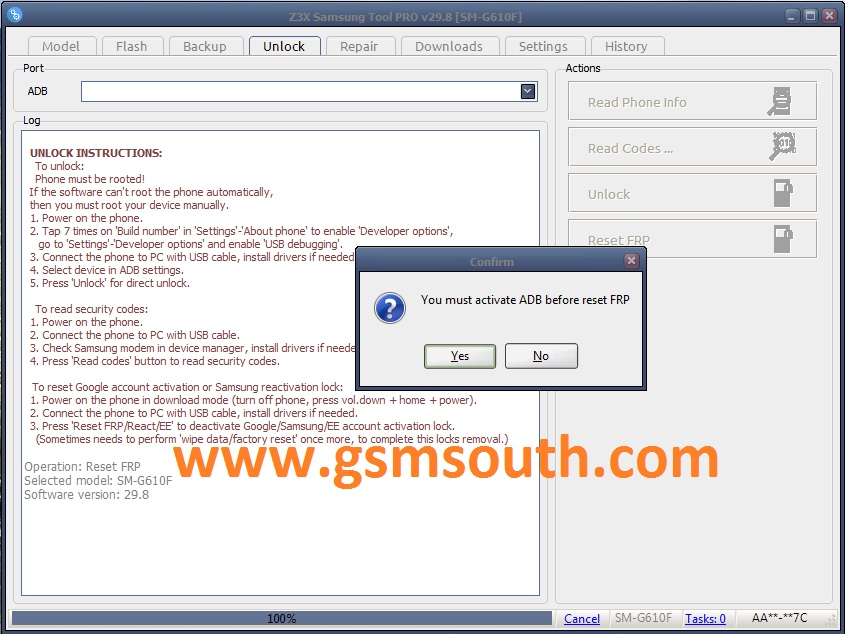
Task: Click 'Read Codes ...' button label
Action: (x=631, y=148)
